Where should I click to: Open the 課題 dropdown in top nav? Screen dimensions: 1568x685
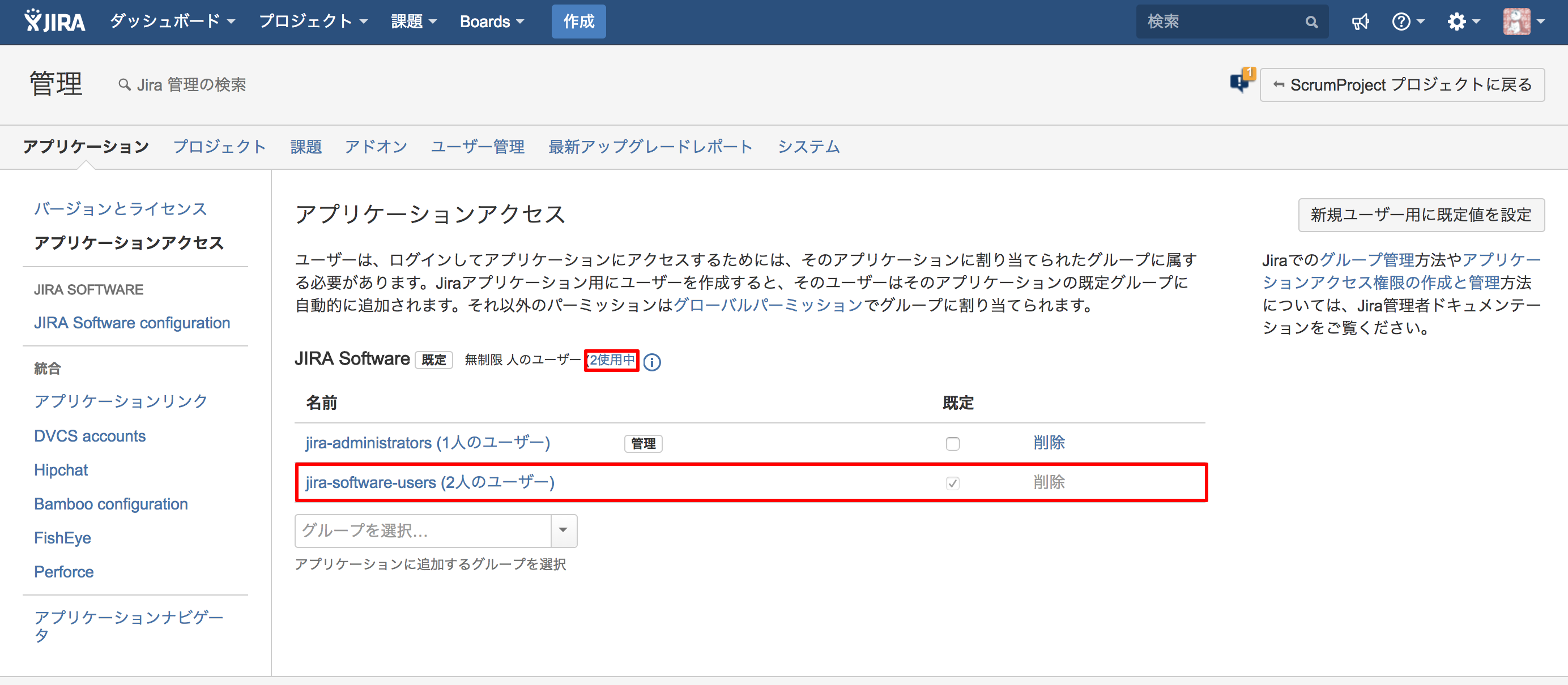[x=414, y=22]
